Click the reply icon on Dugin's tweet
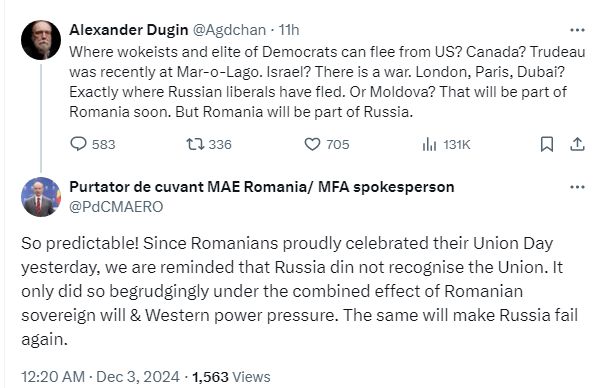601x388 pixels. (x=79, y=144)
